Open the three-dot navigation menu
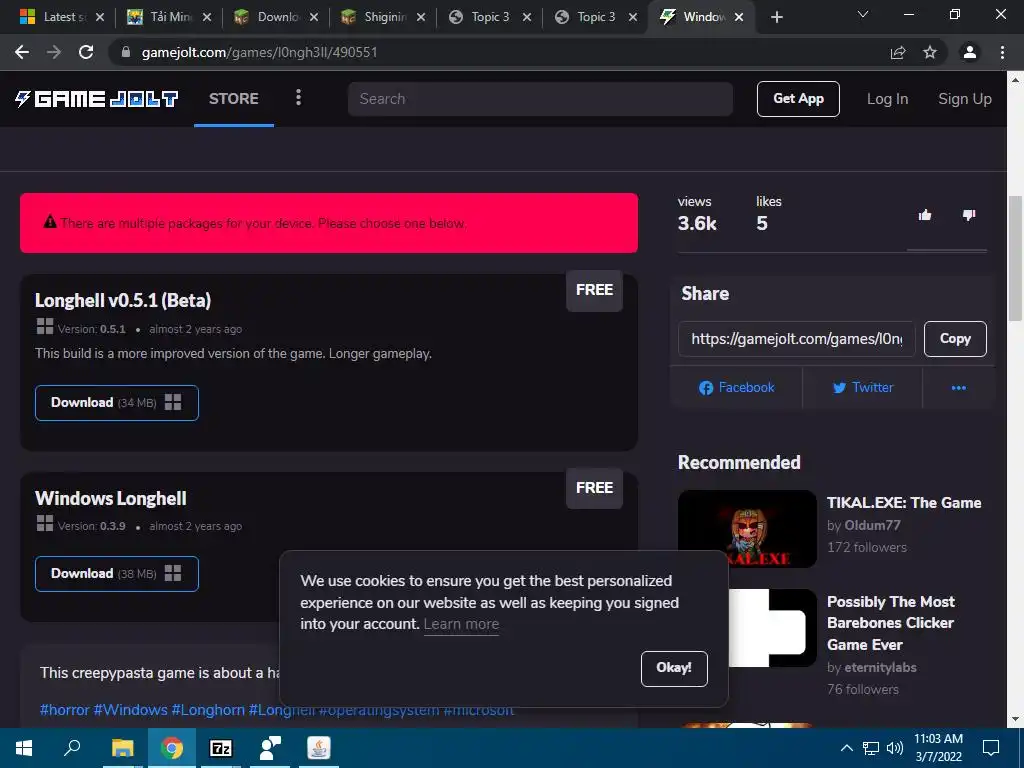 (298, 98)
